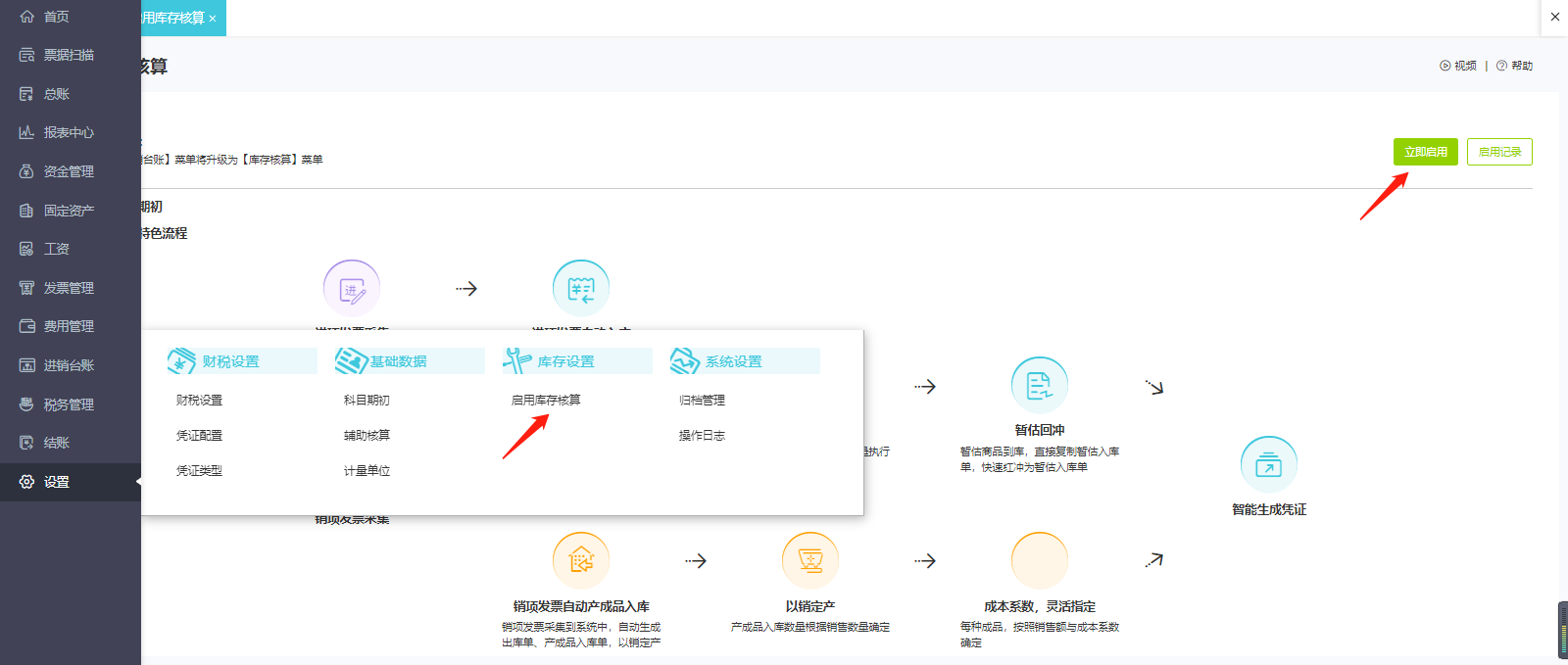Close the 启用库存核算 tab
The width and height of the screenshot is (1568, 665).
coord(213,19)
